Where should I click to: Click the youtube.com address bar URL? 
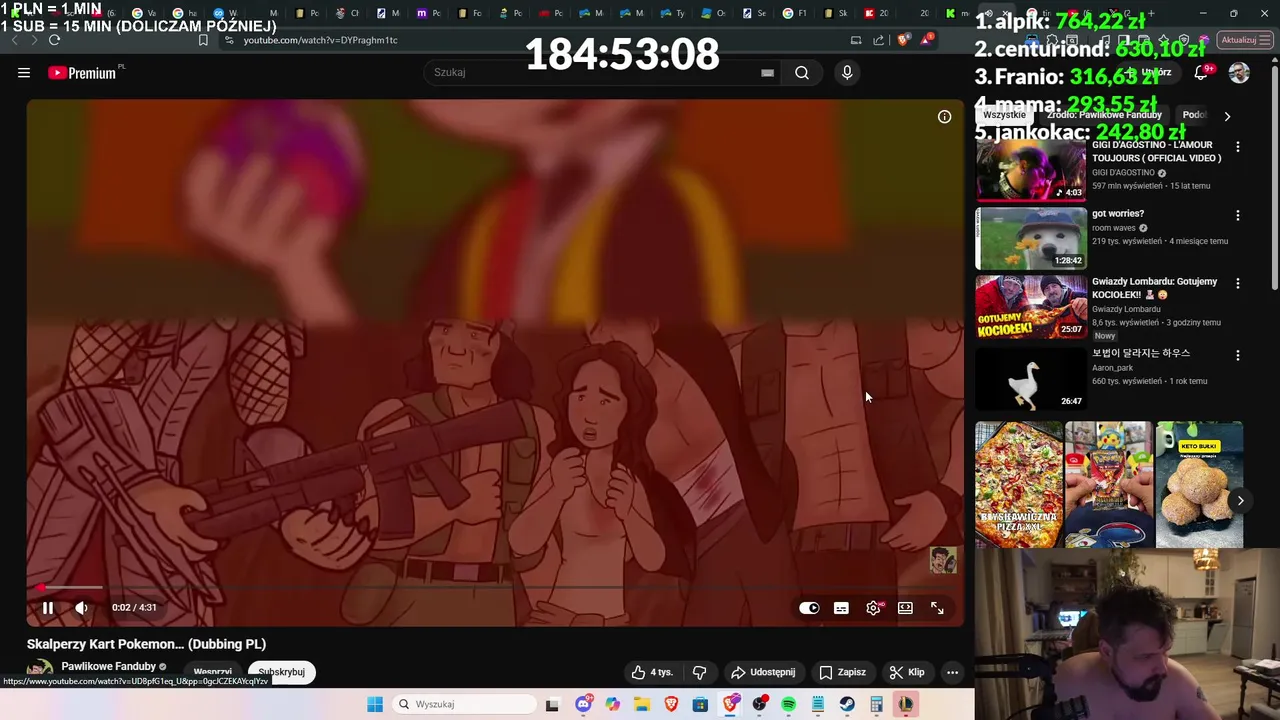click(320, 40)
